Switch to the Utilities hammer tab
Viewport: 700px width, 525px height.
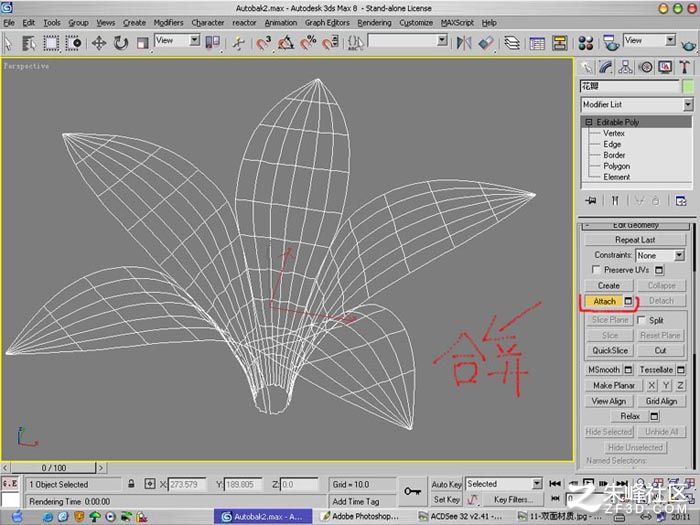(x=685, y=67)
